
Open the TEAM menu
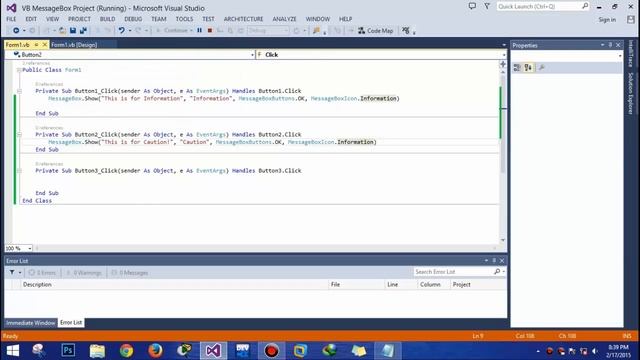159,19
